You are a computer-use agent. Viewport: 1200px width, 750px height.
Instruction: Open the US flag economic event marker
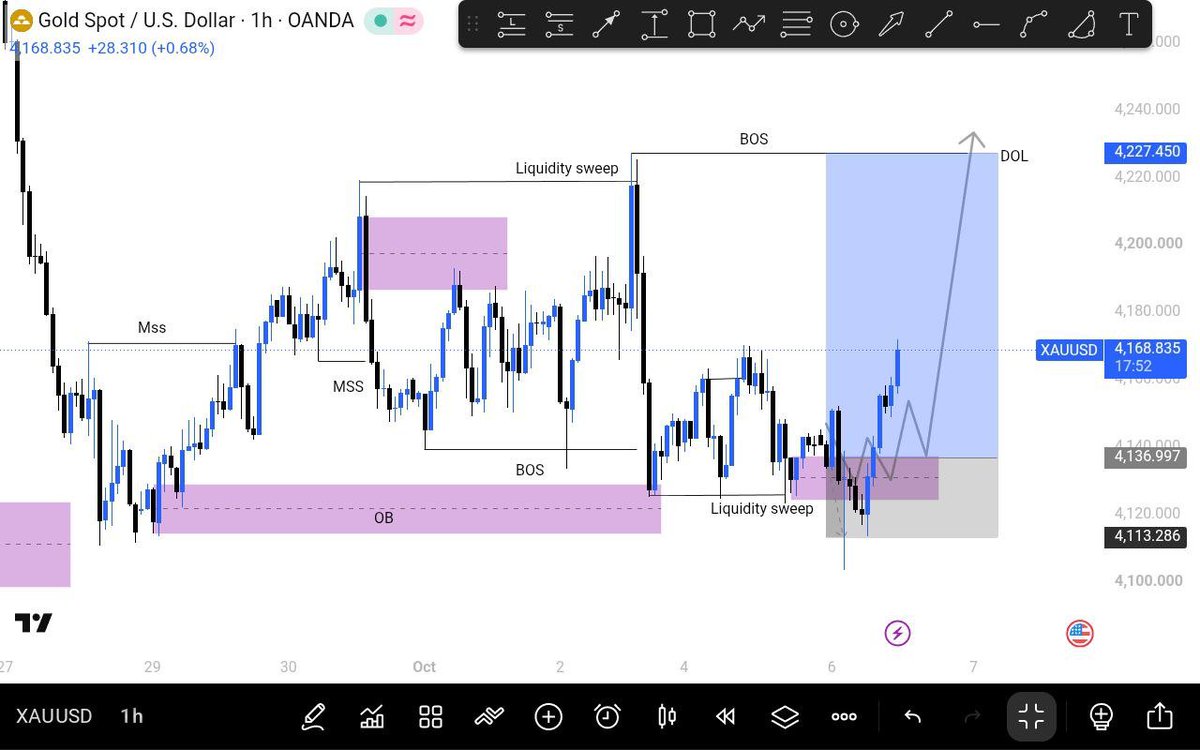coord(1079,632)
